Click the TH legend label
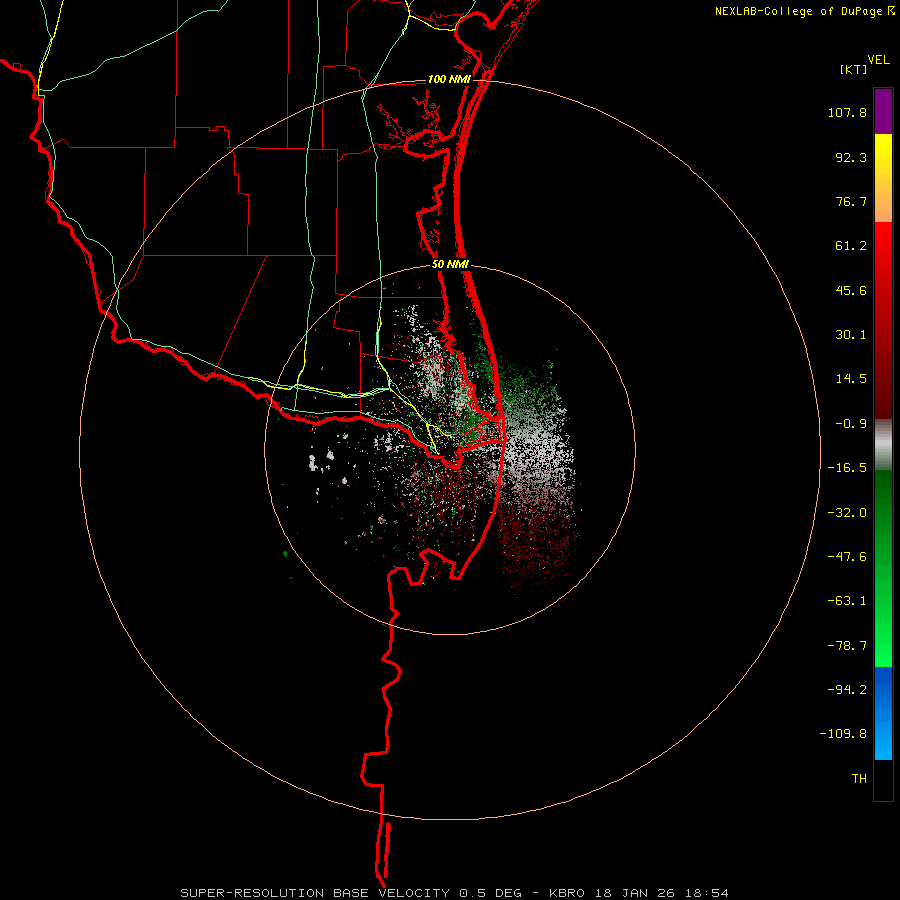The height and width of the screenshot is (900, 900). 859,779
